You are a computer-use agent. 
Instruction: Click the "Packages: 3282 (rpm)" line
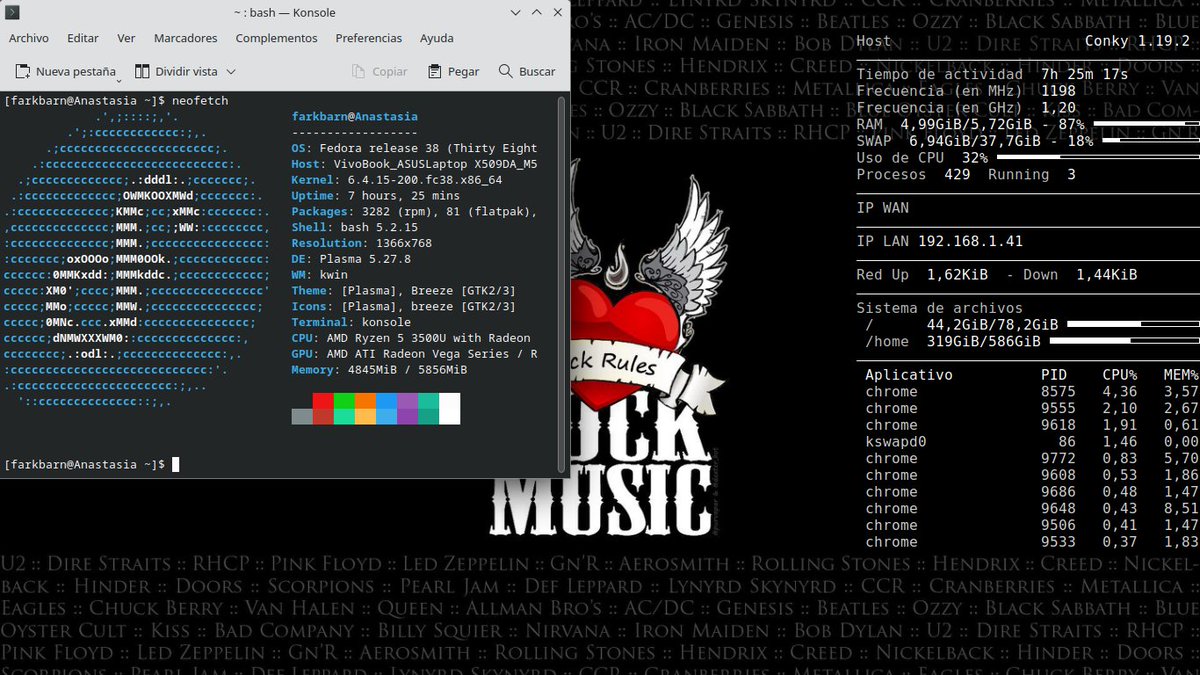[x=414, y=212]
